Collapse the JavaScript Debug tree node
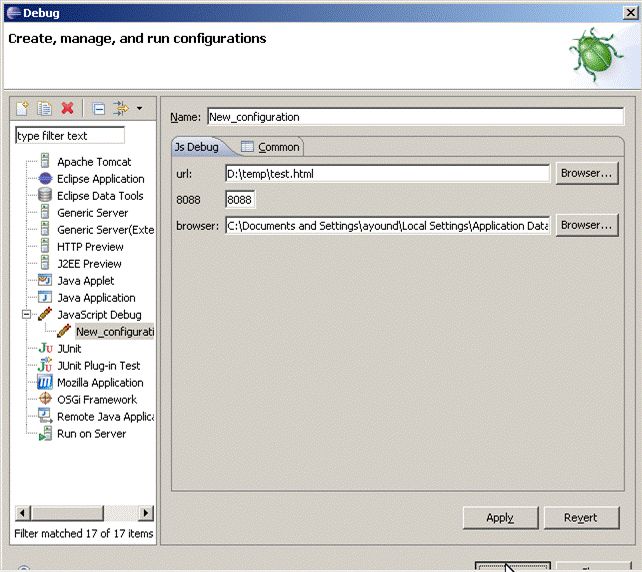The image size is (642, 572). (x=27, y=314)
